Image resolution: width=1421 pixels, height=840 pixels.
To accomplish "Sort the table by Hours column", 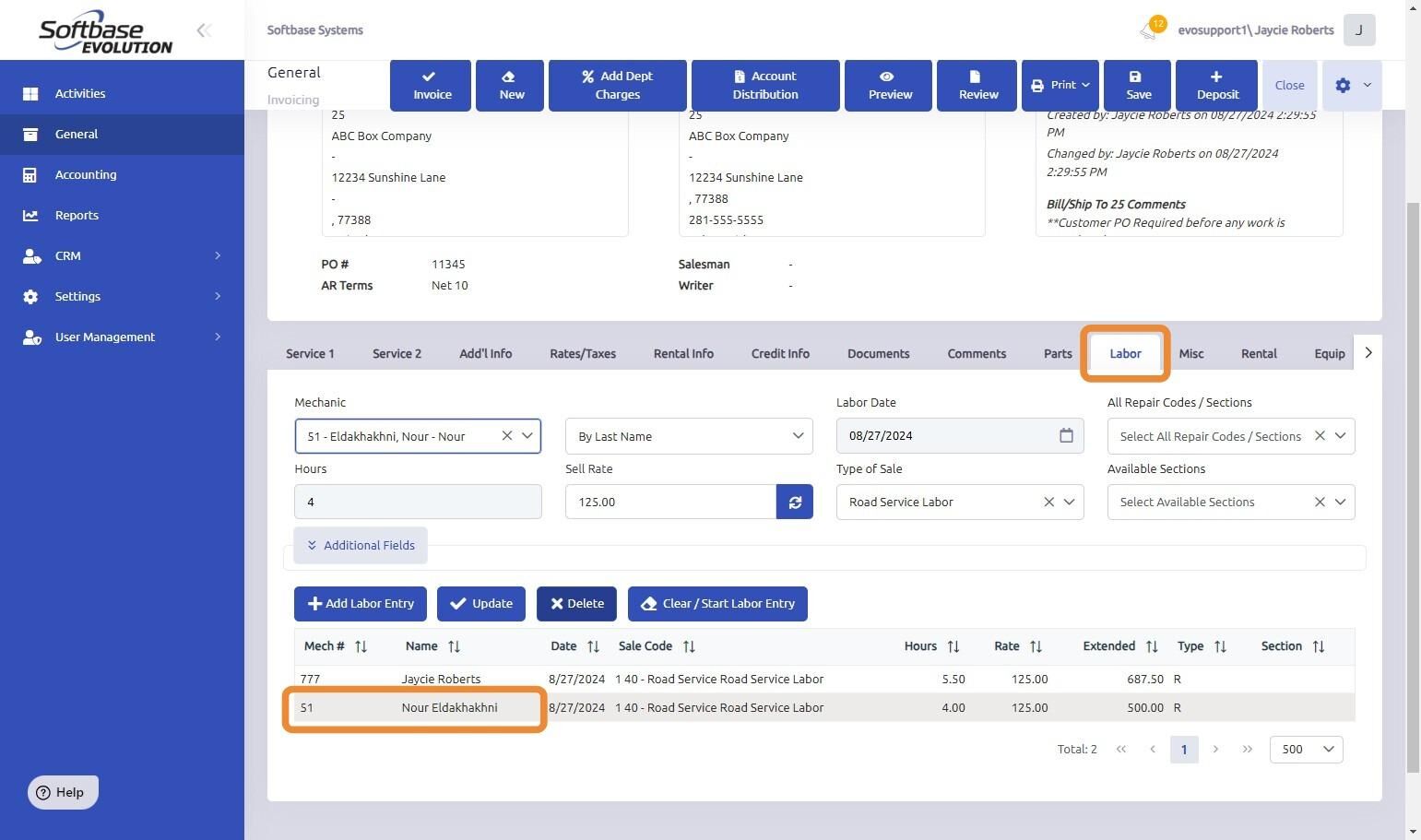I will pos(953,646).
